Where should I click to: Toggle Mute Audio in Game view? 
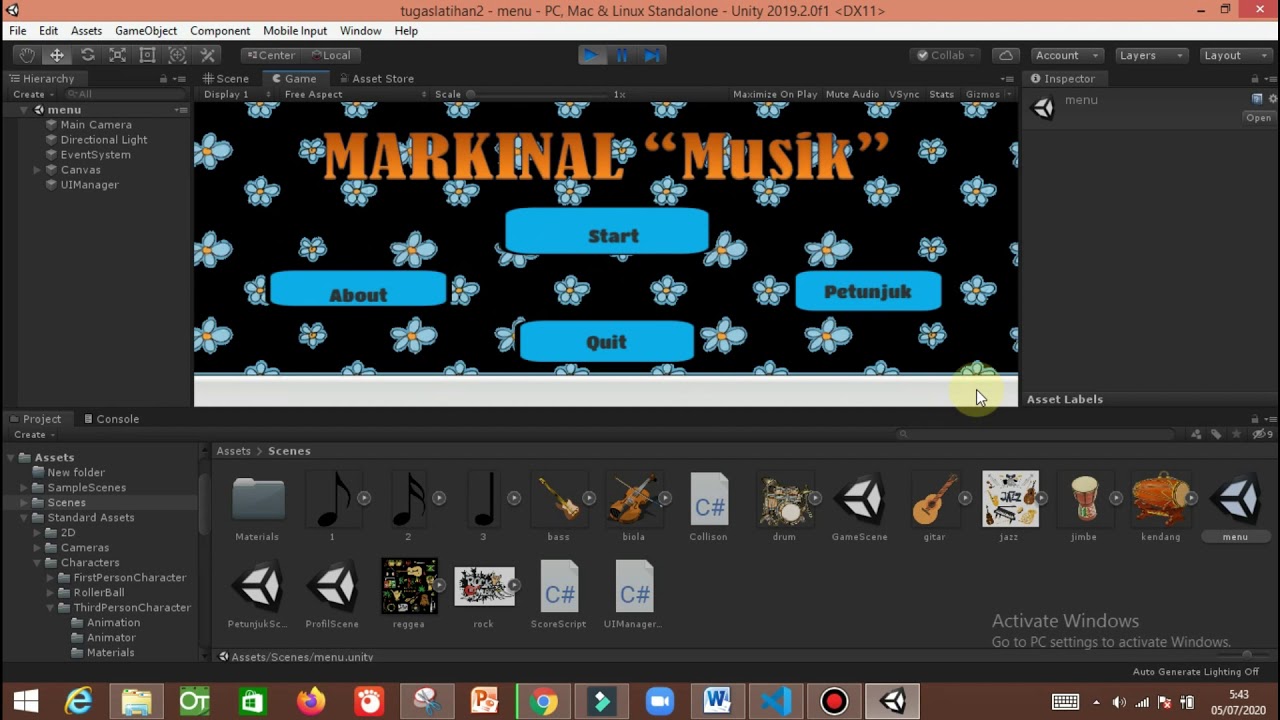coord(852,94)
